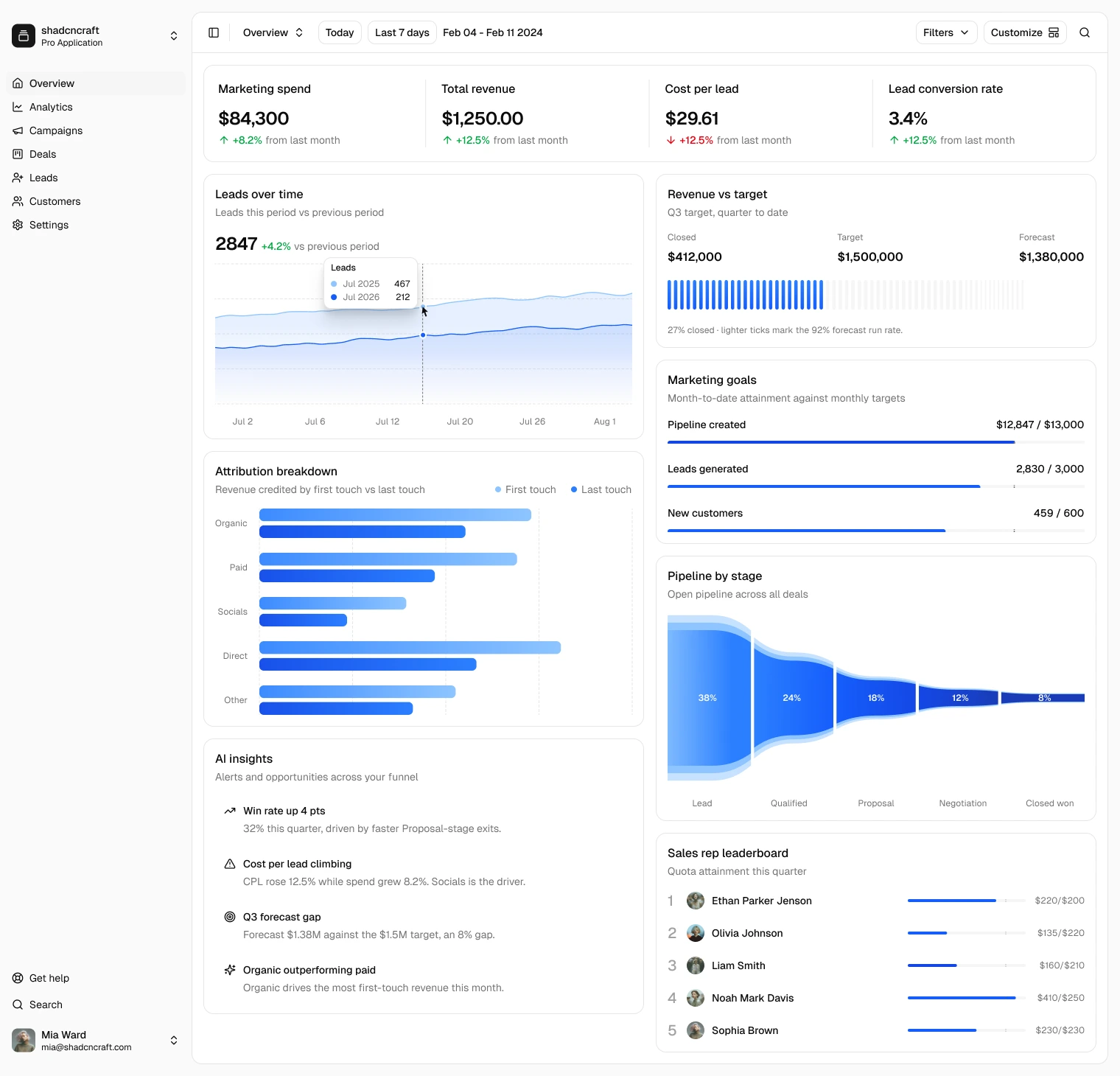1120x1076 pixels.
Task: Open Settings in the sidebar
Action: point(96,225)
